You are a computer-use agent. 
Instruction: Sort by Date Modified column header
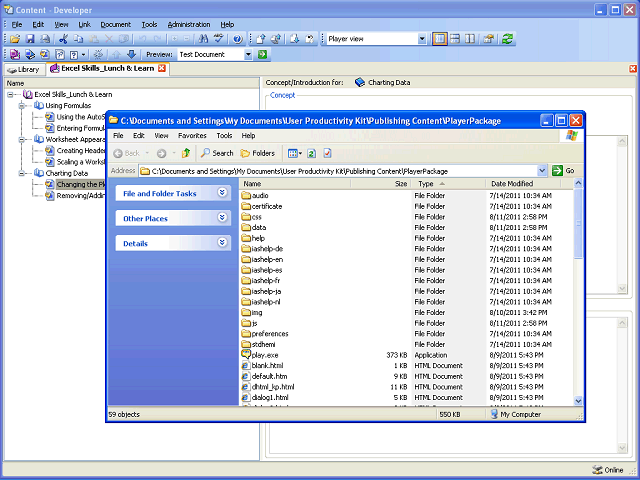pos(524,184)
